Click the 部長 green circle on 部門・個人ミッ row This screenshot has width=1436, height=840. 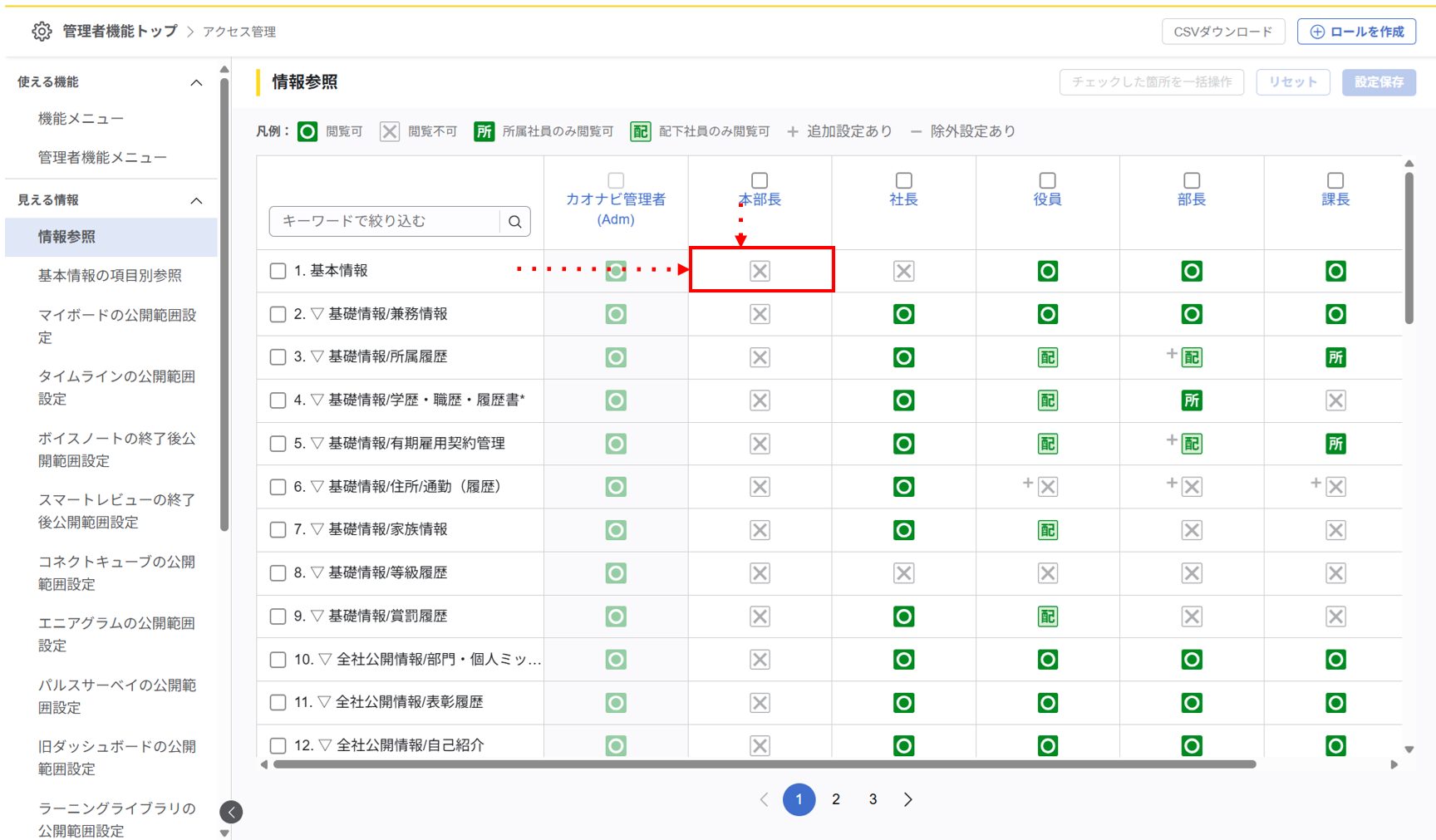click(1192, 660)
